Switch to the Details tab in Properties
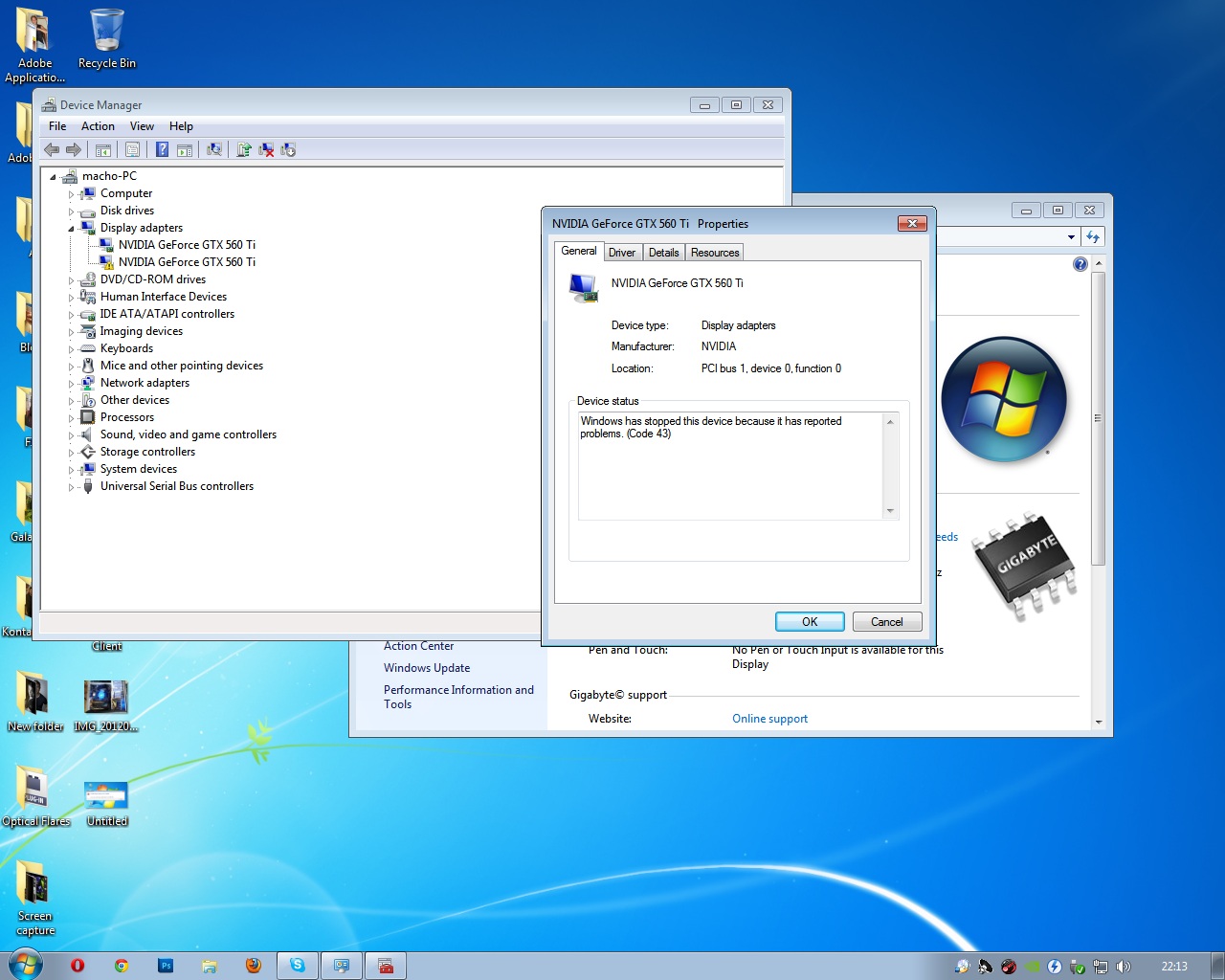 [663, 253]
